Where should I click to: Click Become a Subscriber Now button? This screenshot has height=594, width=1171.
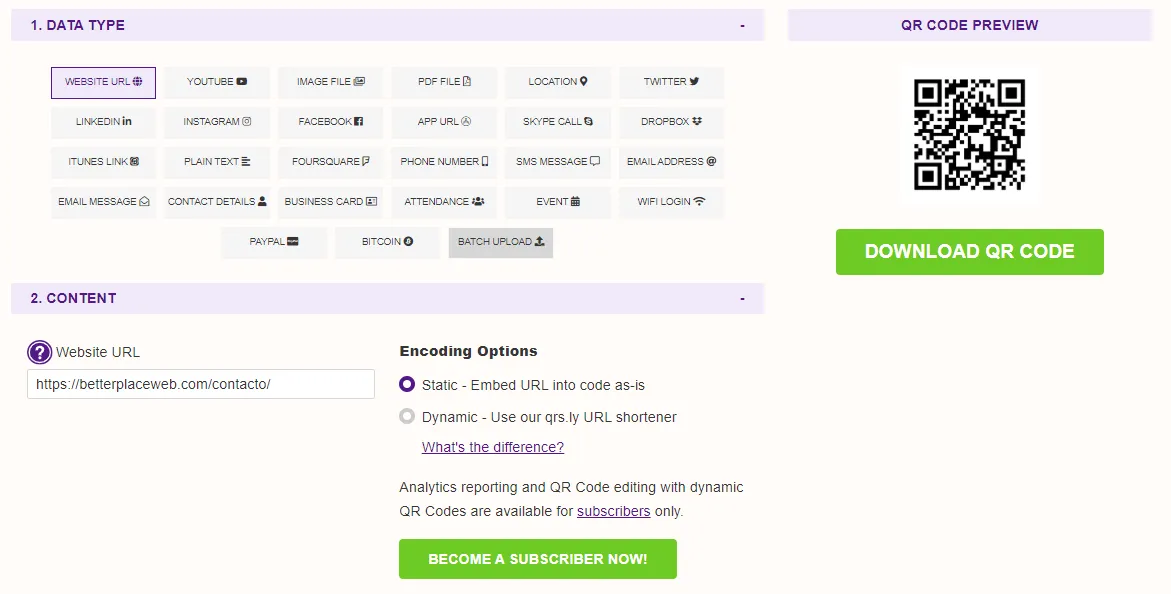tap(538, 559)
